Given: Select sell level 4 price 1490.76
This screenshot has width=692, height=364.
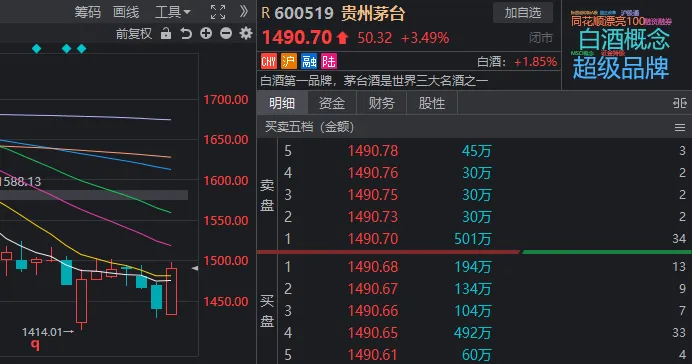Looking at the screenshot, I should (373, 173).
